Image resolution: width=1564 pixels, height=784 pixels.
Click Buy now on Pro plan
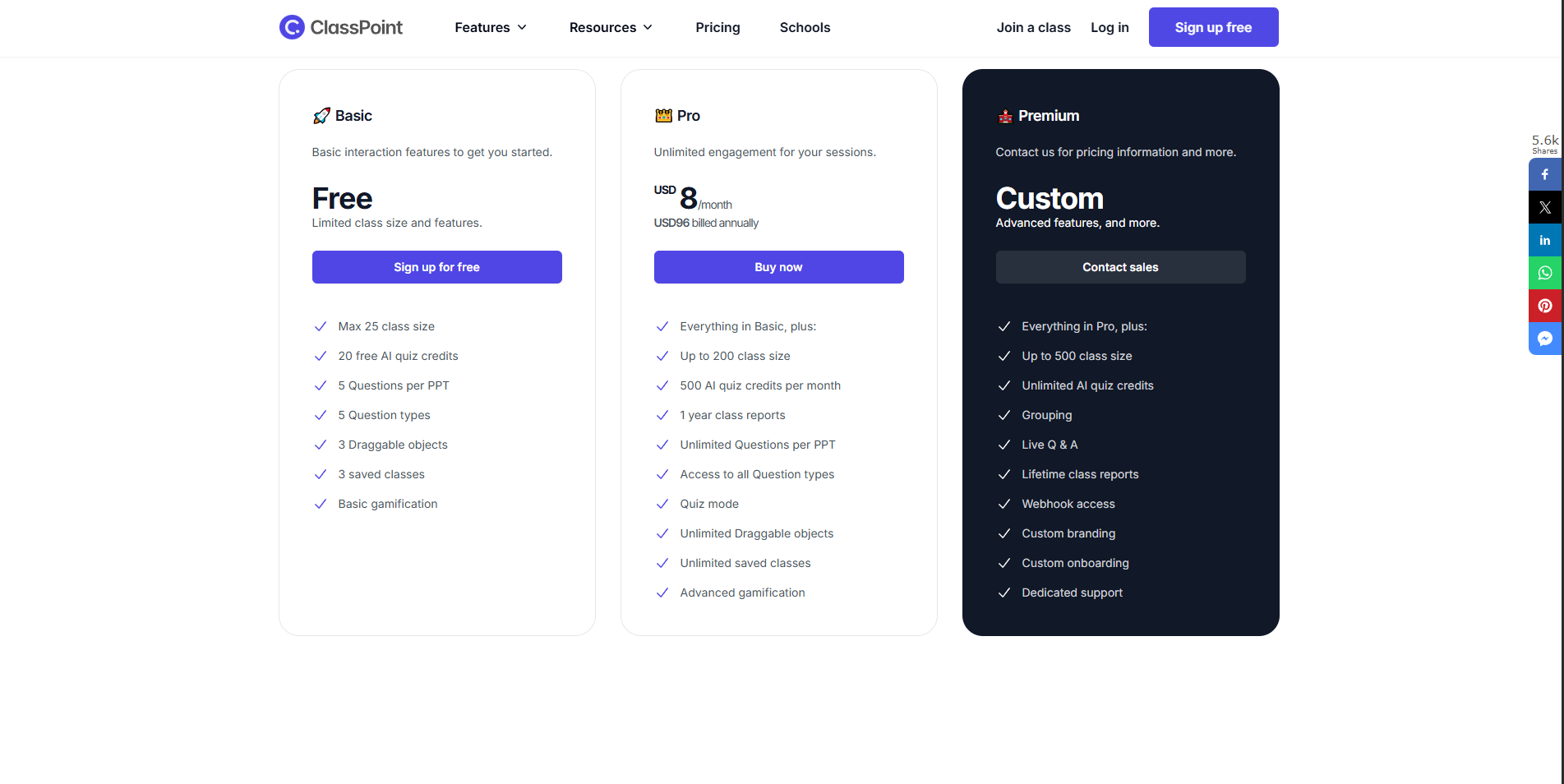tap(778, 267)
